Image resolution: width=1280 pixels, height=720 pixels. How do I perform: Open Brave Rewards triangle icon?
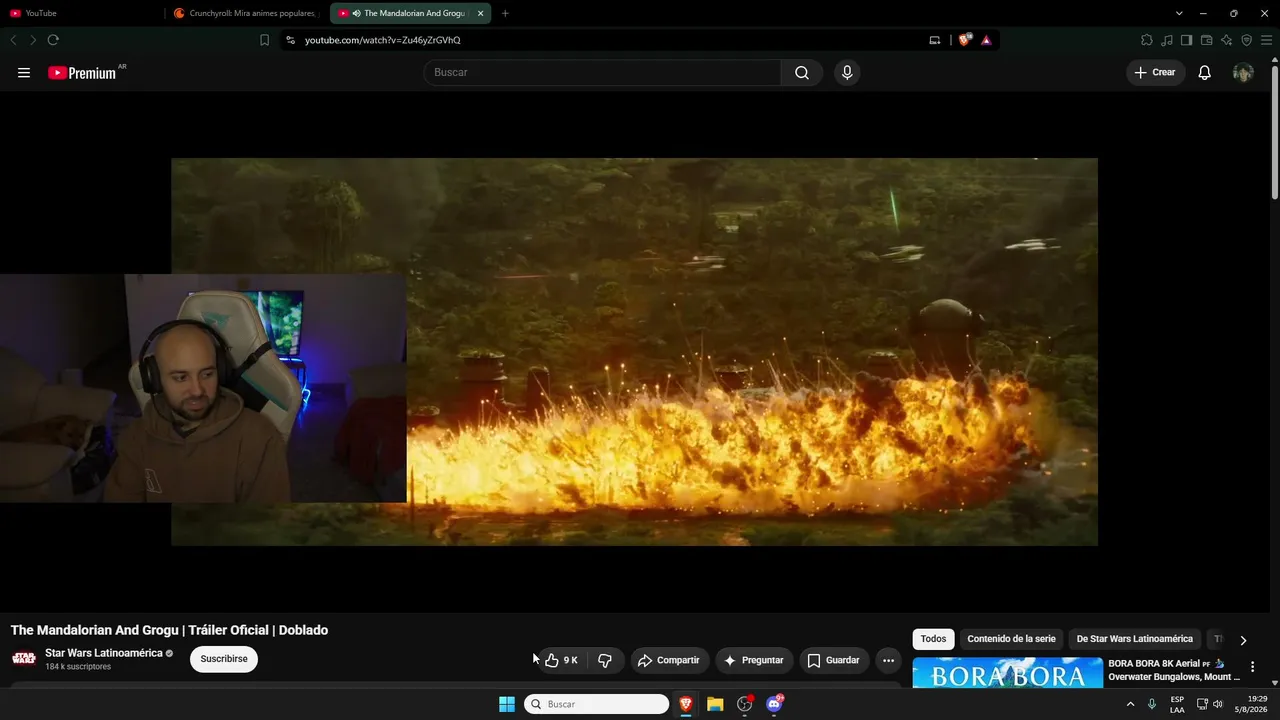point(986,40)
